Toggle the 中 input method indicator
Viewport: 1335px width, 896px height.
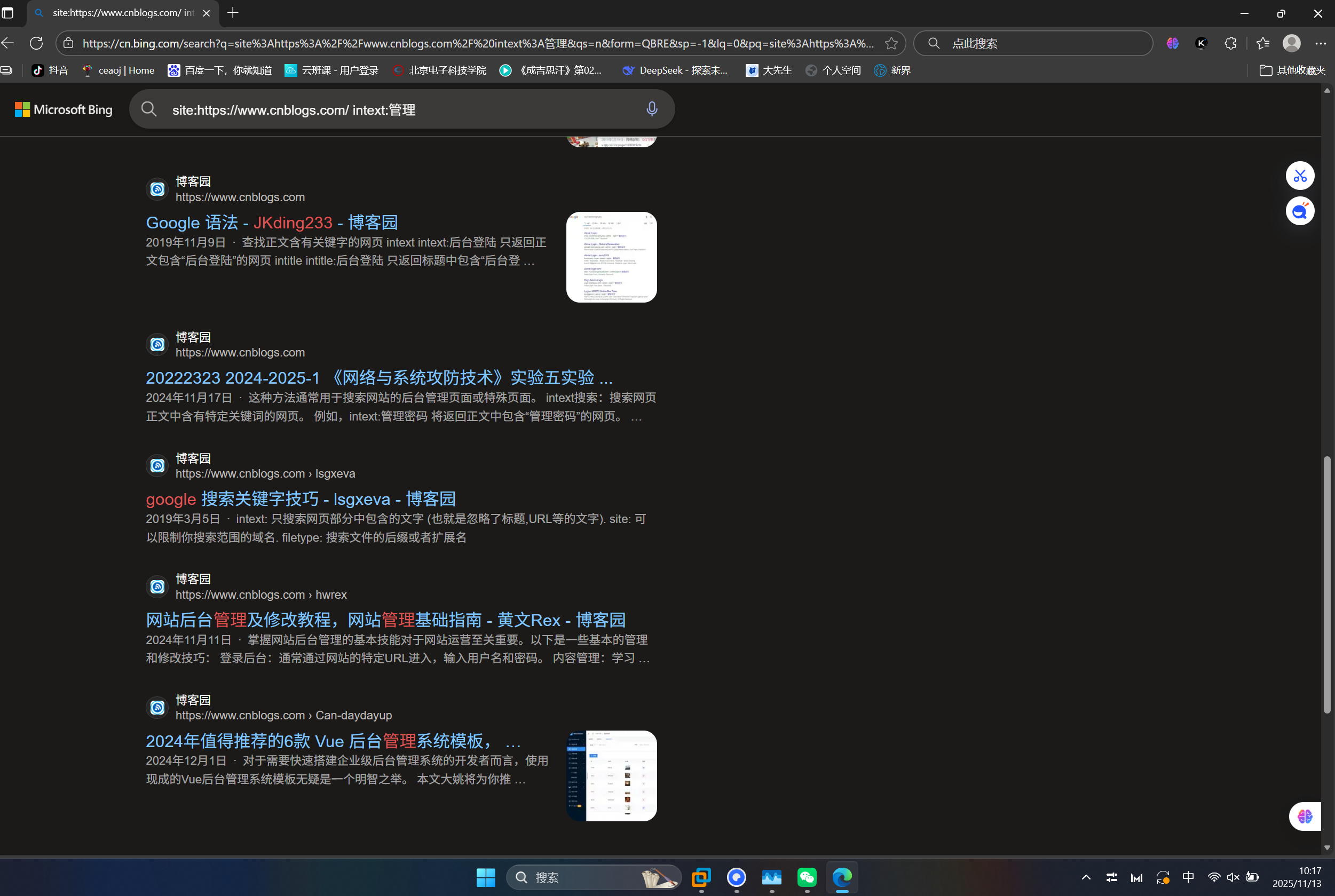point(1188,878)
